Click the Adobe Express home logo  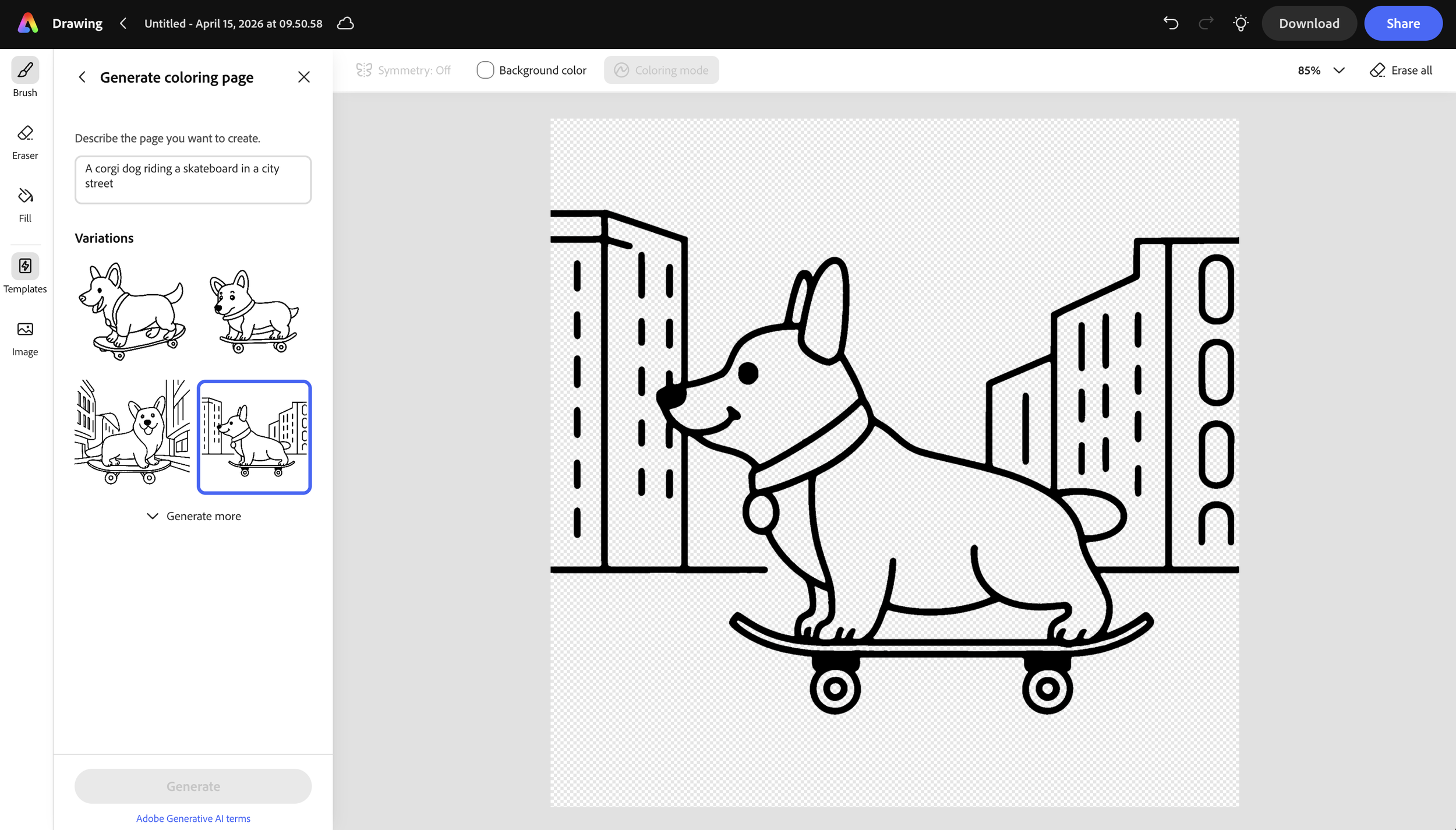click(28, 23)
